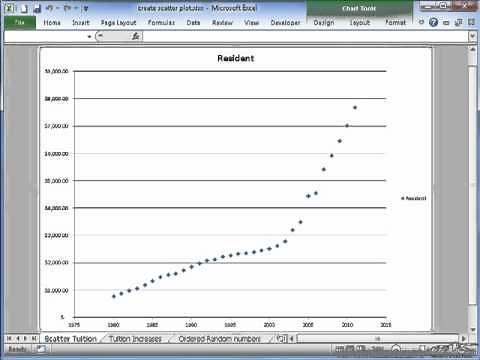This screenshot has width=480, height=360.
Task: Close the workbook window from the ribbon
Action: click(471, 22)
